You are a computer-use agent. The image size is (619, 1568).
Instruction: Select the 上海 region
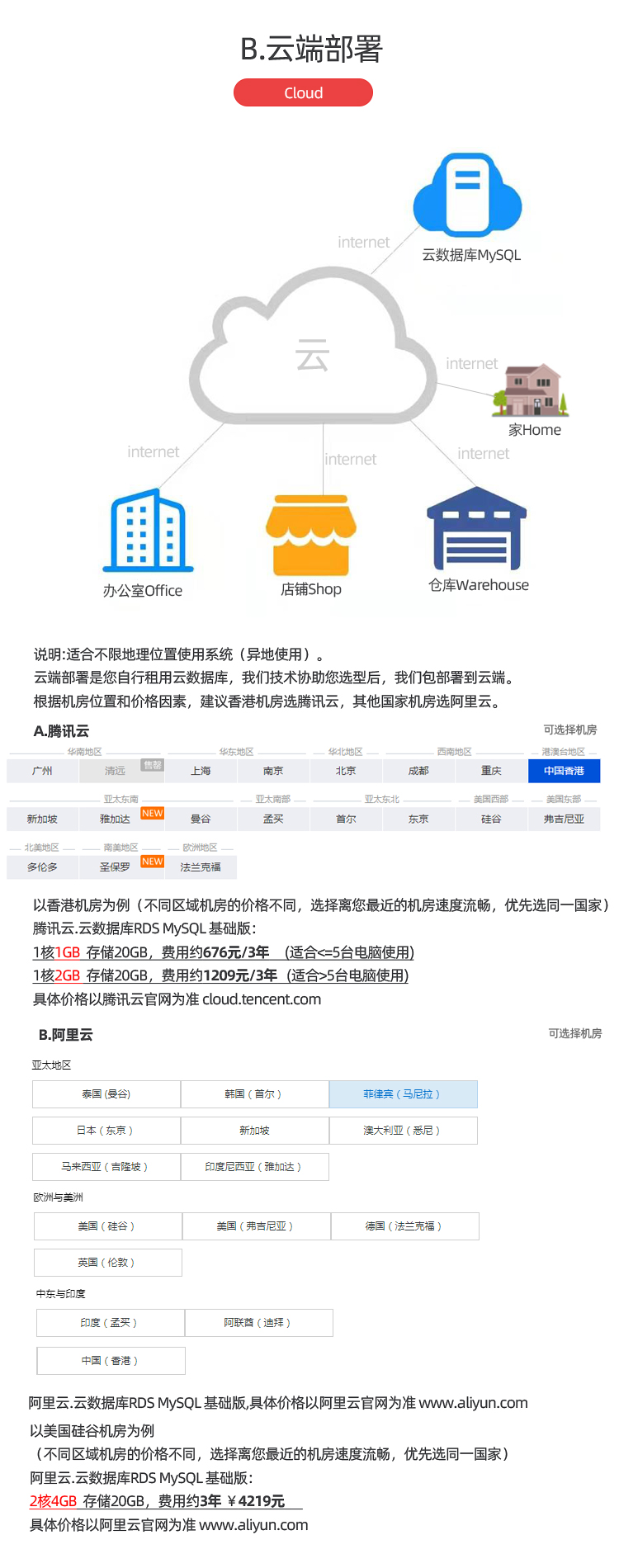click(x=201, y=771)
